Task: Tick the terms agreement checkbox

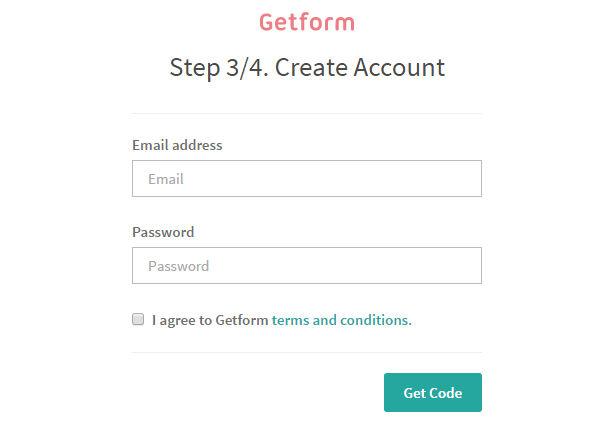Action: coord(138,319)
